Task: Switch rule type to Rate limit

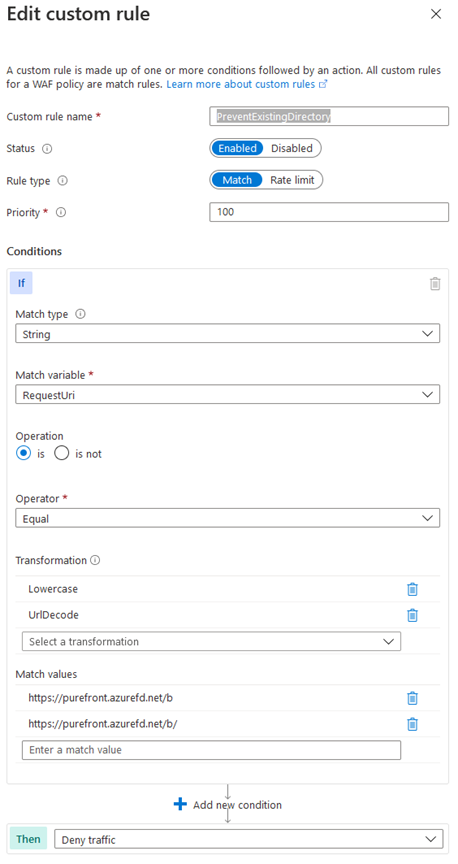Action: (292, 180)
